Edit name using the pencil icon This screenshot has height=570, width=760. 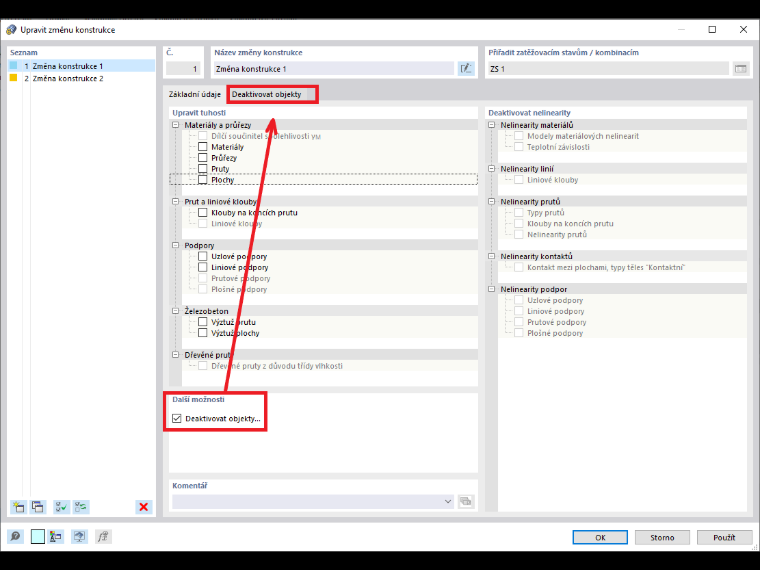(x=466, y=68)
